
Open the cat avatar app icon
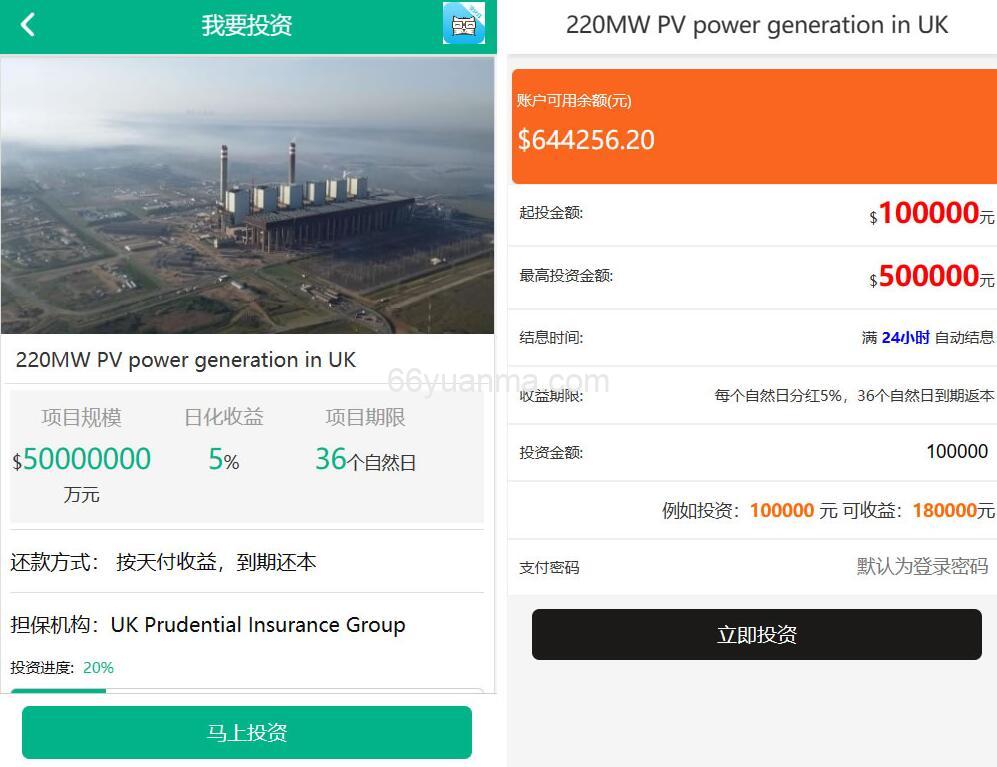(466, 23)
